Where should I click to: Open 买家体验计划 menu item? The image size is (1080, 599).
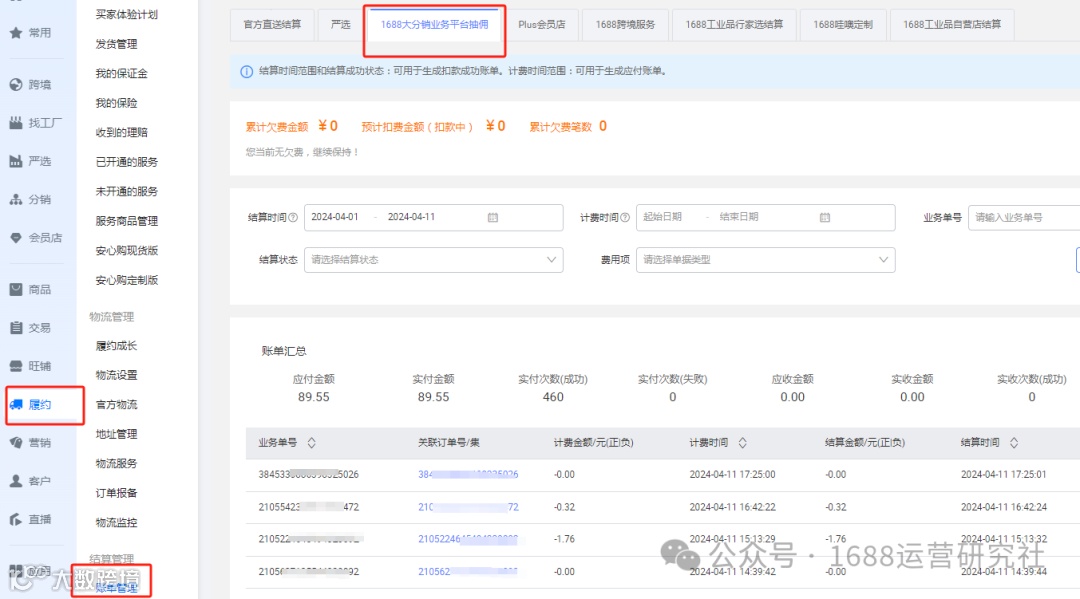coord(127,14)
